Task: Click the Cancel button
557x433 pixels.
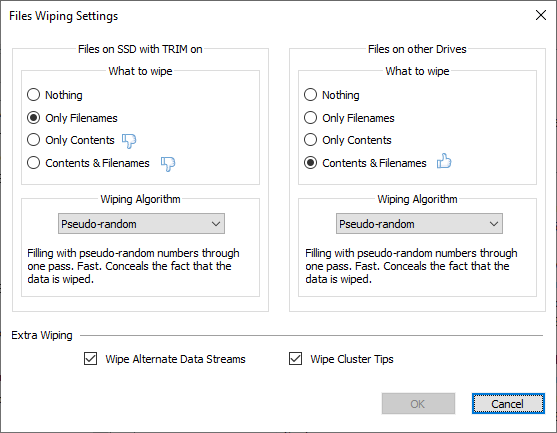Action: click(x=508, y=404)
